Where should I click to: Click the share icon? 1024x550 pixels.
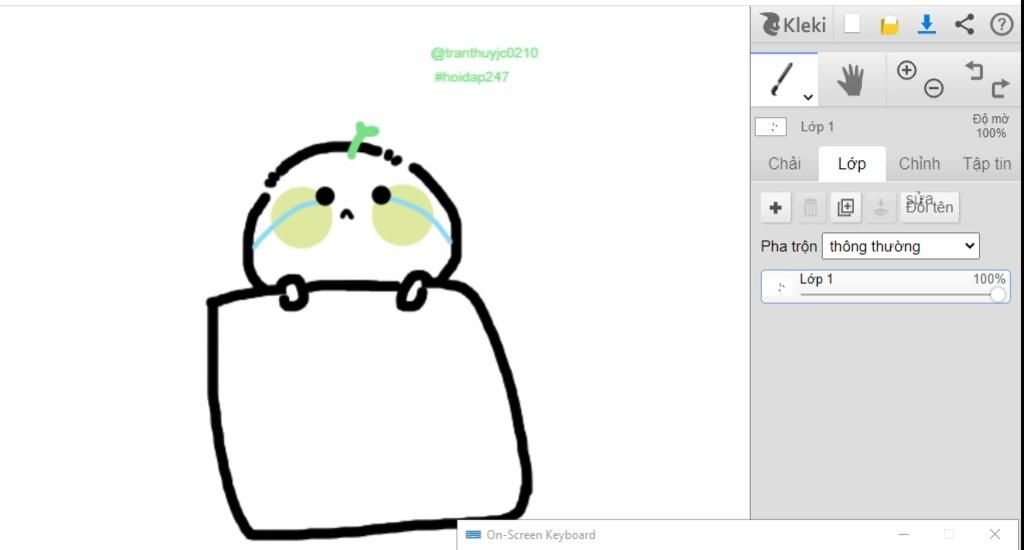click(x=964, y=24)
